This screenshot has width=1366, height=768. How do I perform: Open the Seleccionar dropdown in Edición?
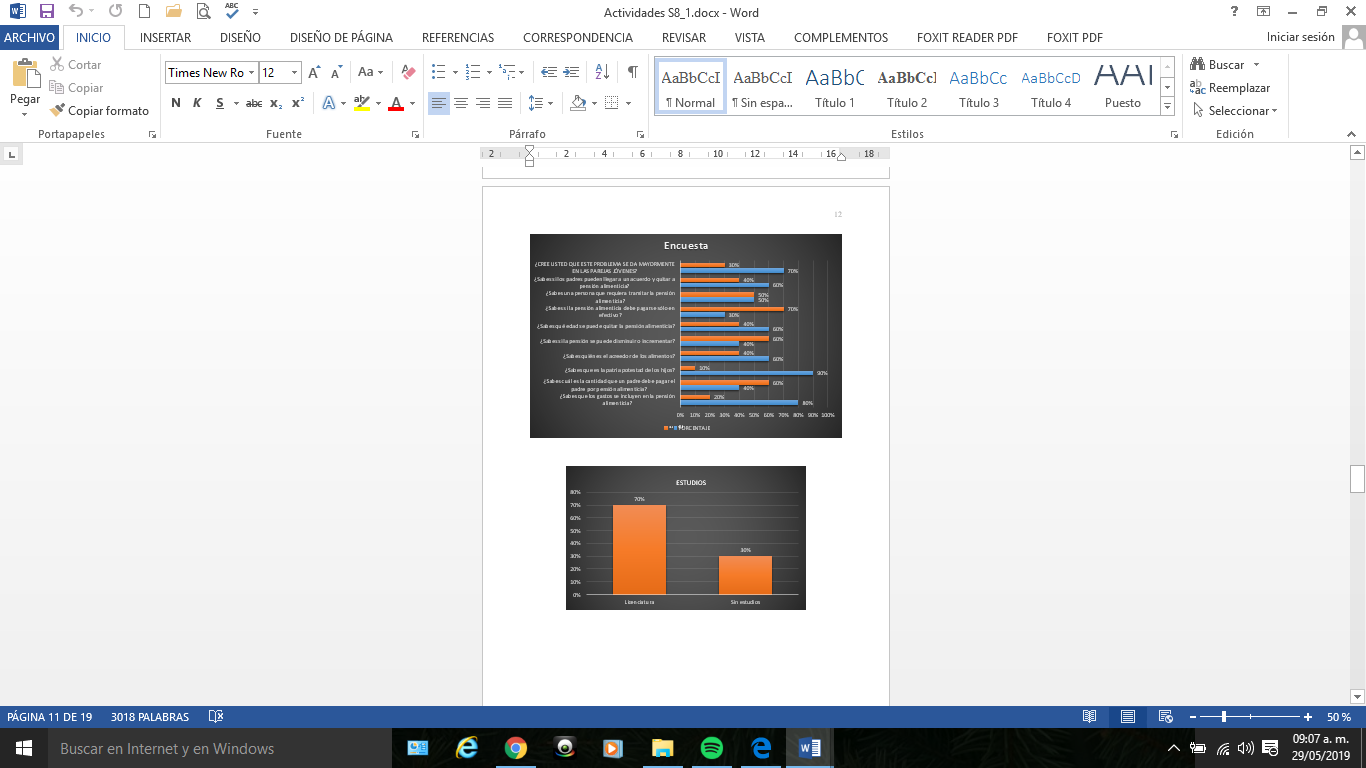pos(1234,111)
